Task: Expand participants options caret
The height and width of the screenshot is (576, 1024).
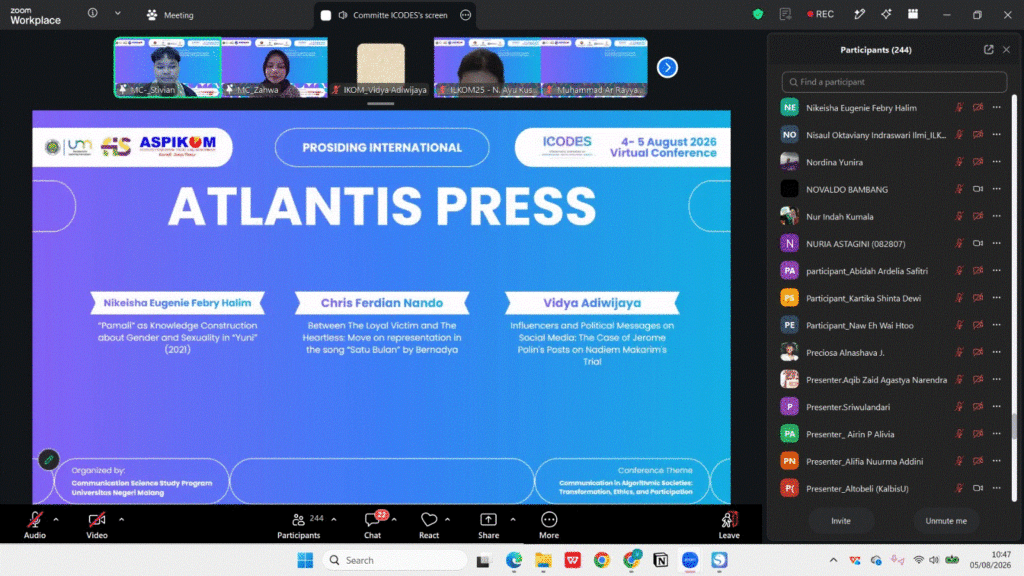Action: click(334, 520)
